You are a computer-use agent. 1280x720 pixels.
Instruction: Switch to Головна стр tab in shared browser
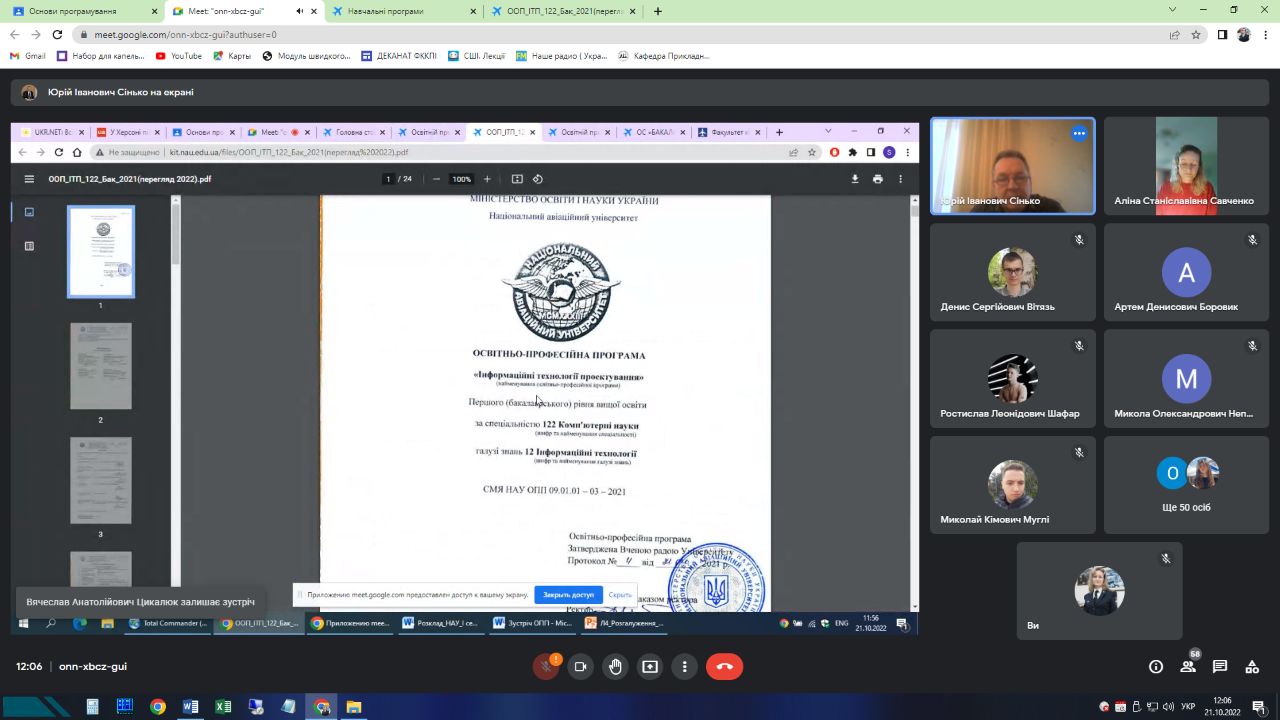[354, 132]
